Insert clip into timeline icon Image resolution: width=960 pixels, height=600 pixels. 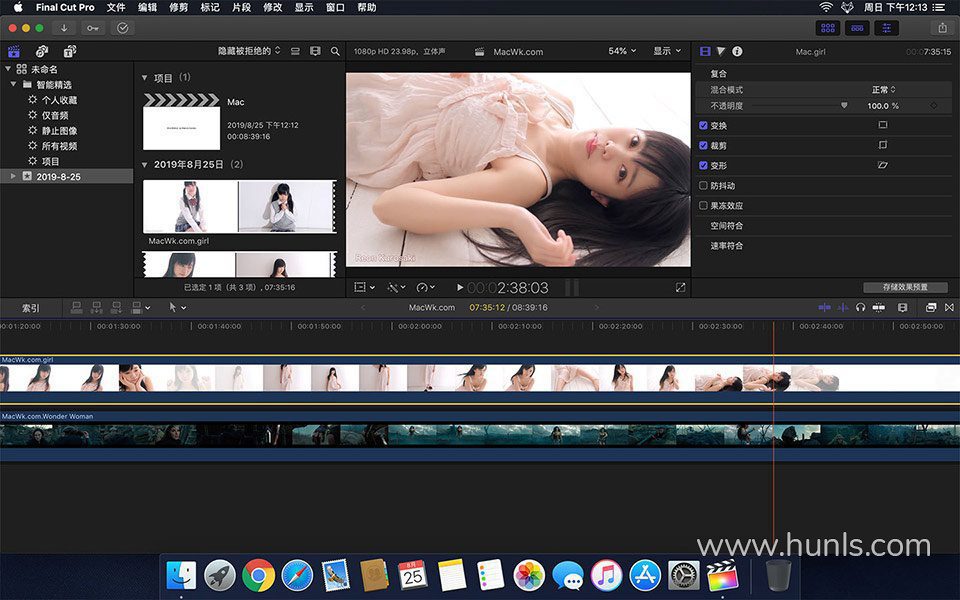click(97, 307)
